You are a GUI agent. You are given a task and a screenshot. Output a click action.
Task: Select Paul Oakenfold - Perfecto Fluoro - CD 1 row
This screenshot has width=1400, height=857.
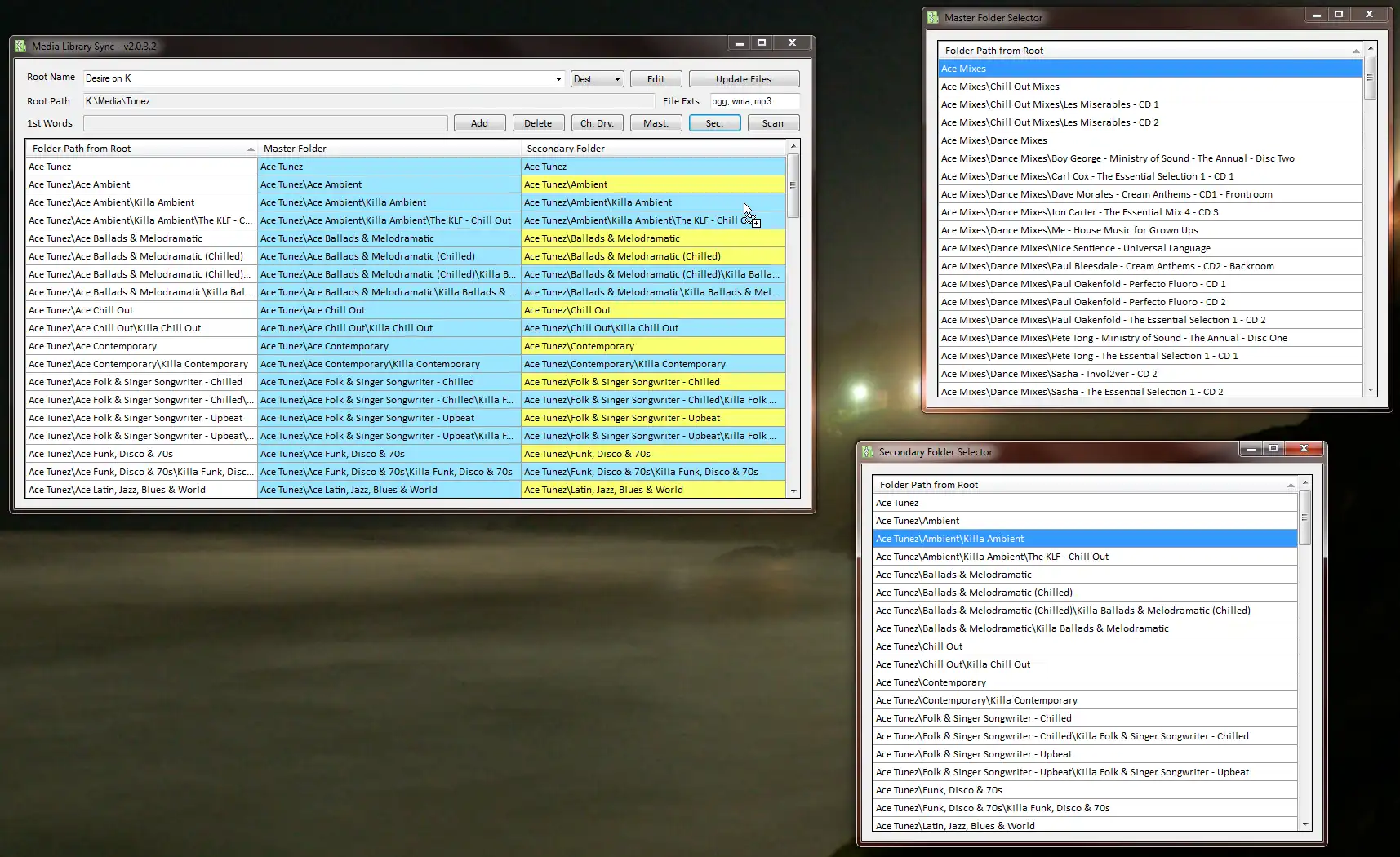click(x=1150, y=284)
